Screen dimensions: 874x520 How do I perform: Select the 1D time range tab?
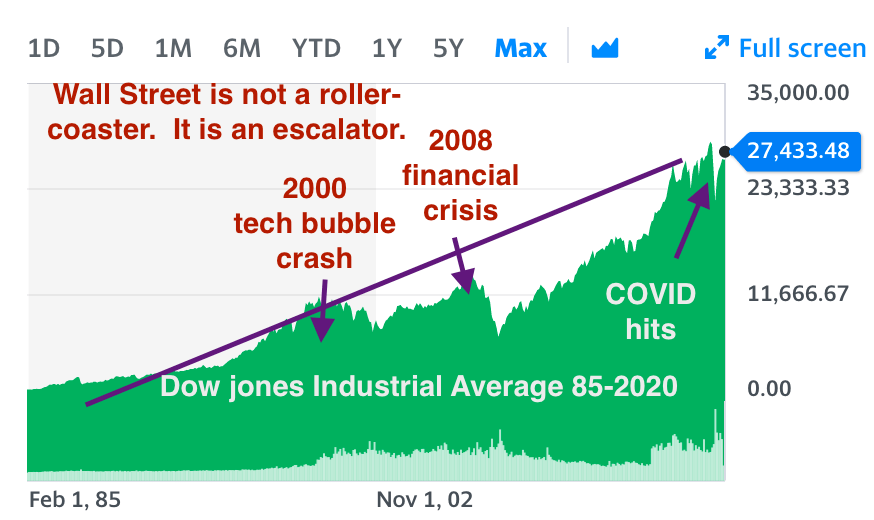(43, 48)
